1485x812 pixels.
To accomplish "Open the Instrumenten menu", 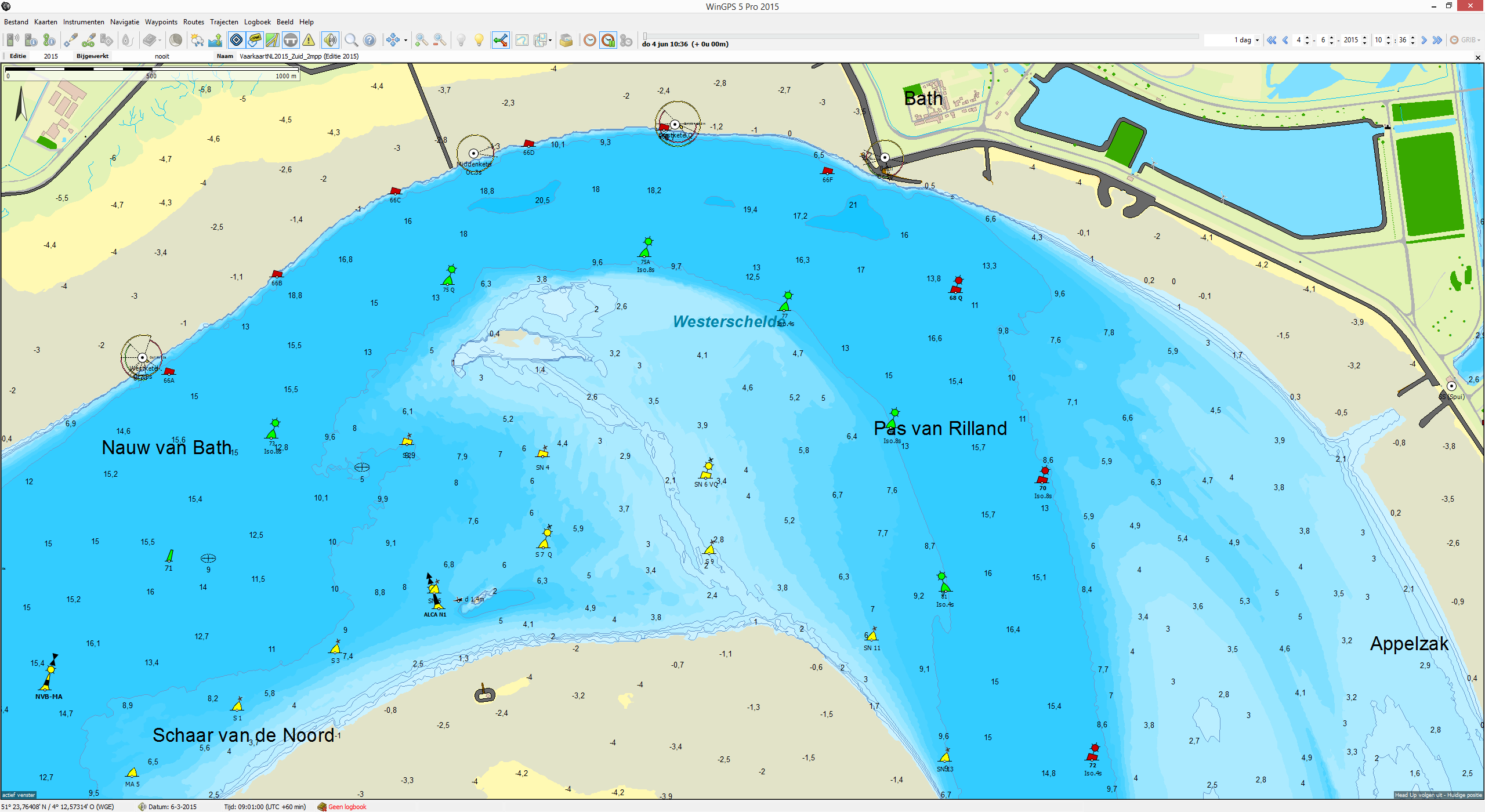I will pyautogui.click(x=84, y=22).
